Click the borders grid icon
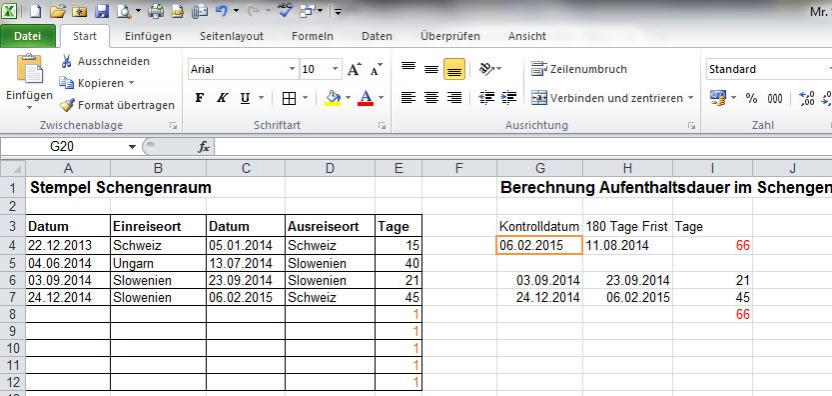 pos(289,98)
